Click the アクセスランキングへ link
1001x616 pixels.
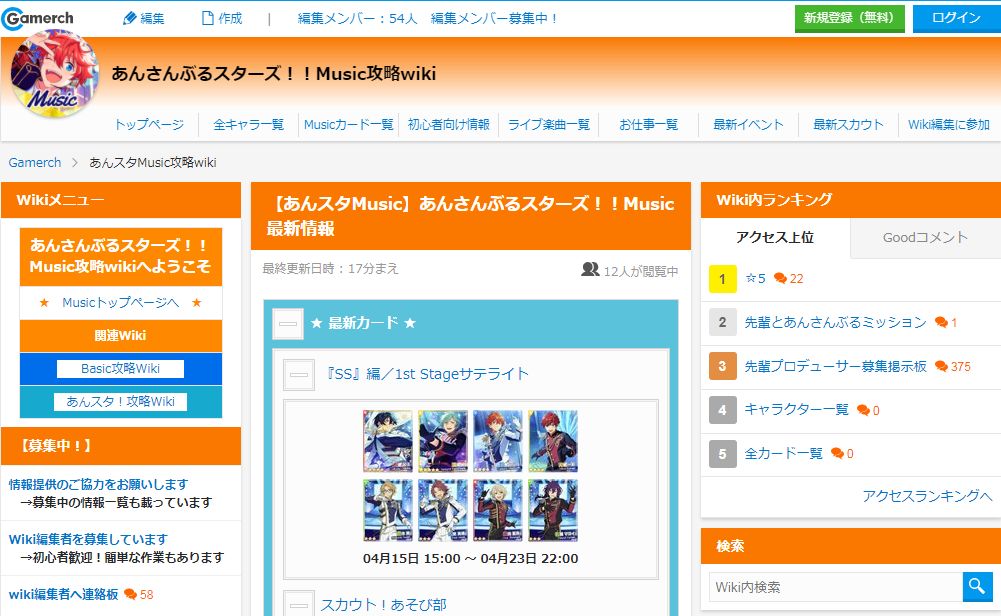click(927, 496)
